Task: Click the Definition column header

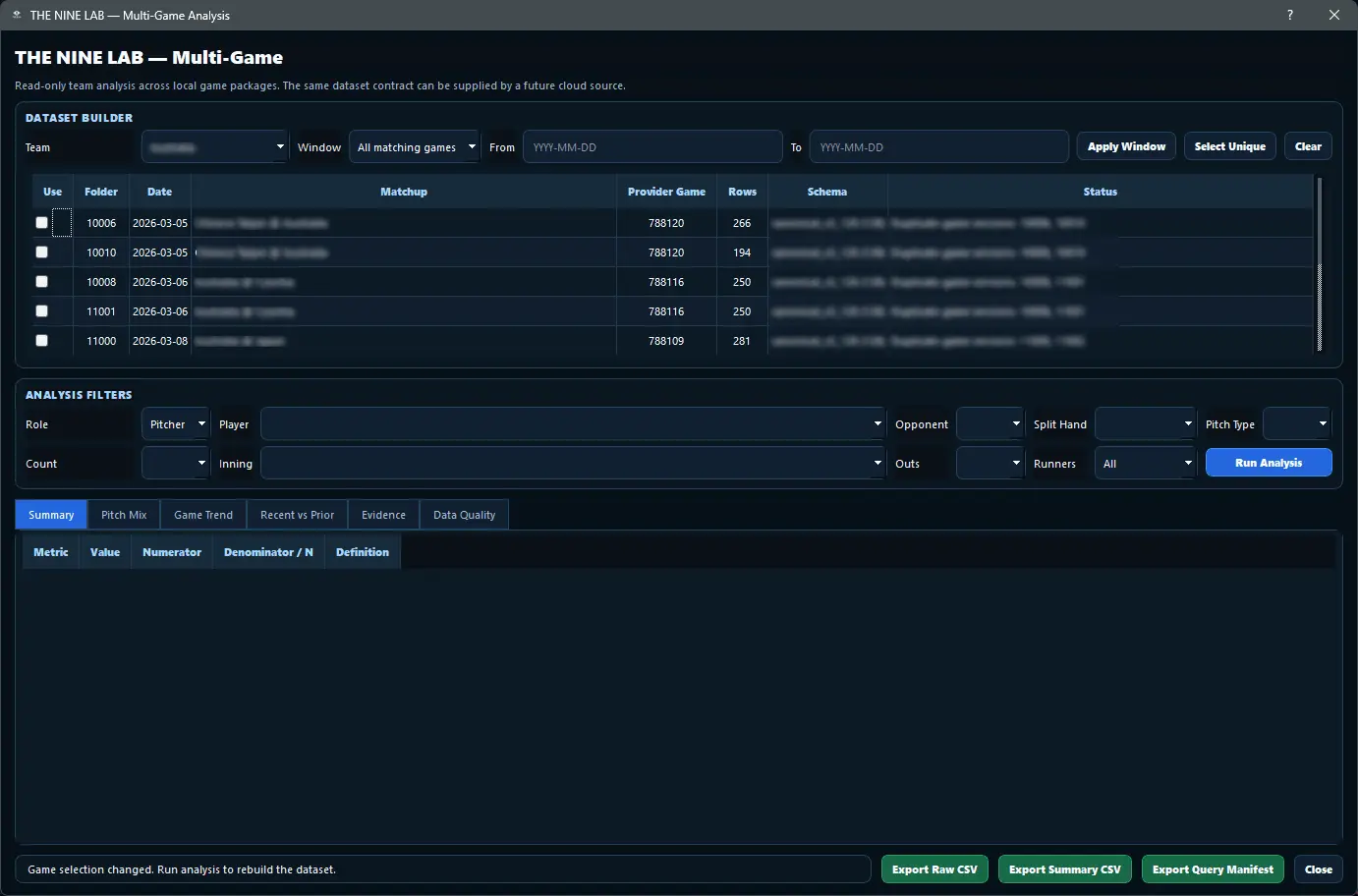Action: (363, 552)
